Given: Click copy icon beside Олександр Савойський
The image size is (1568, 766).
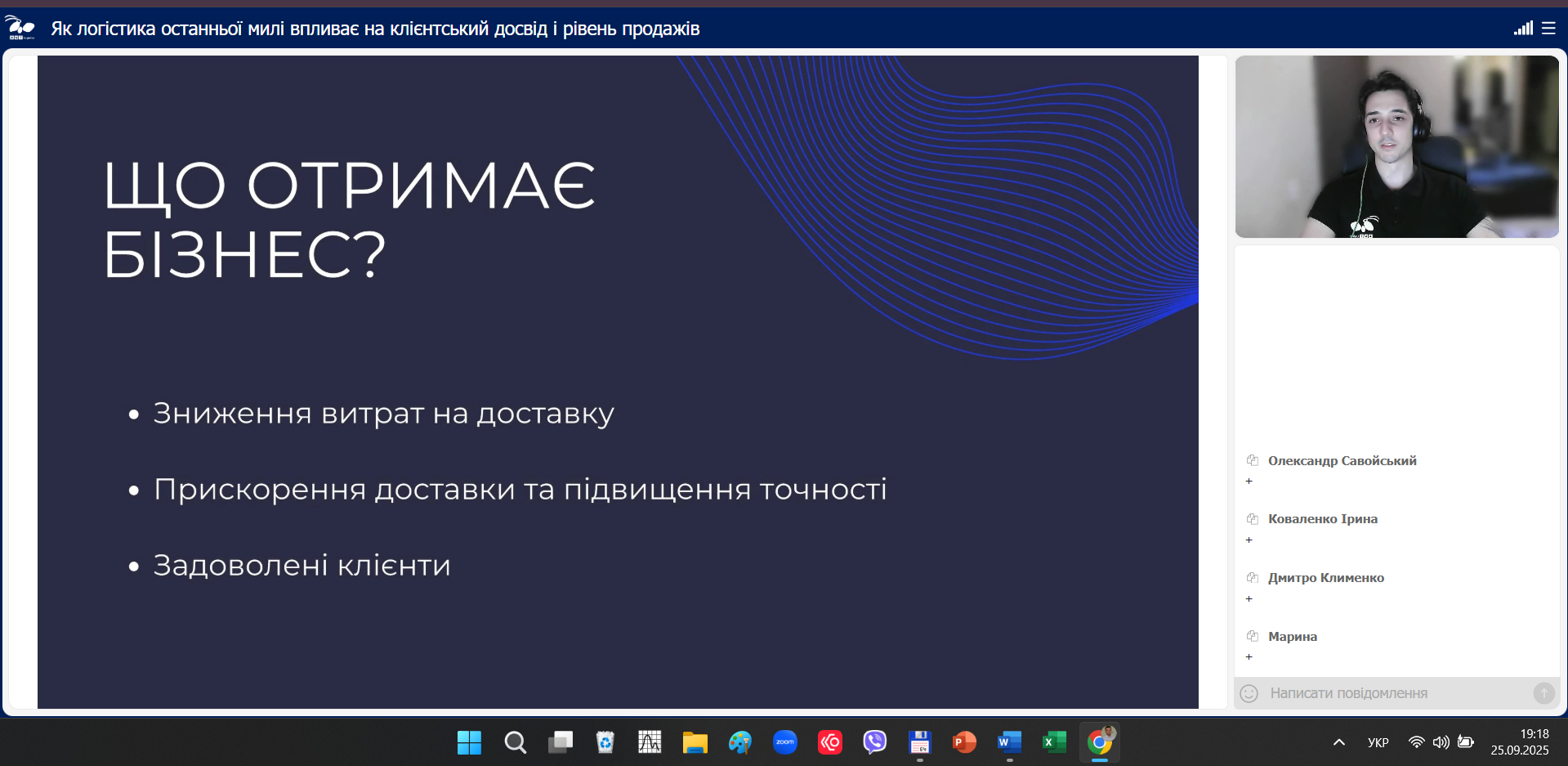Looking at the screenshot, I should click(x=1252, y=460).
